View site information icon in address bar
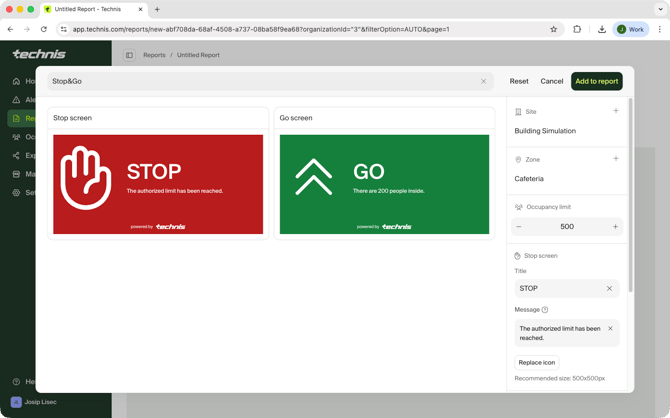 [x=64, y=29]
